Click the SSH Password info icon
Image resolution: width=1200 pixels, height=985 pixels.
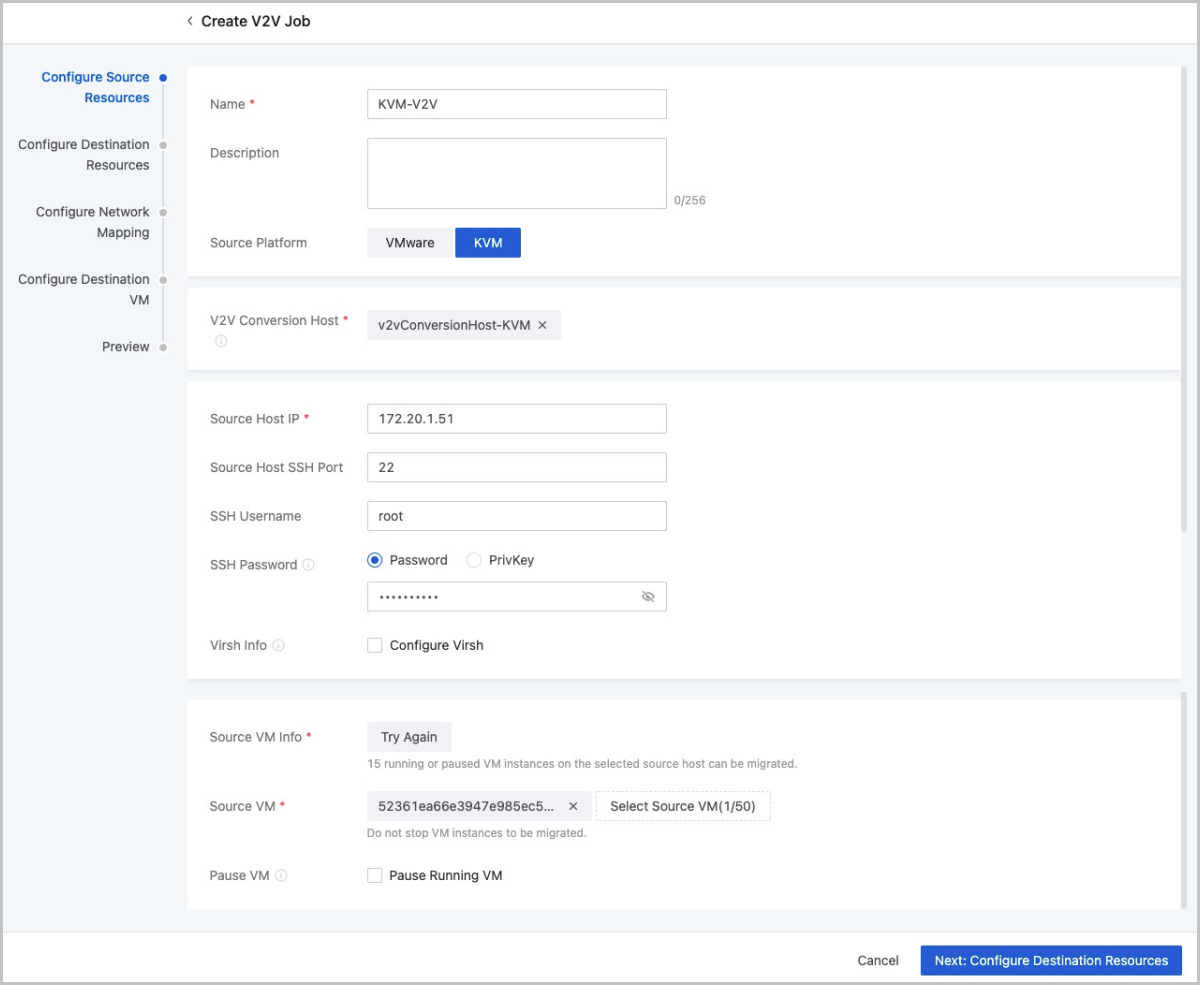point(309,565)
